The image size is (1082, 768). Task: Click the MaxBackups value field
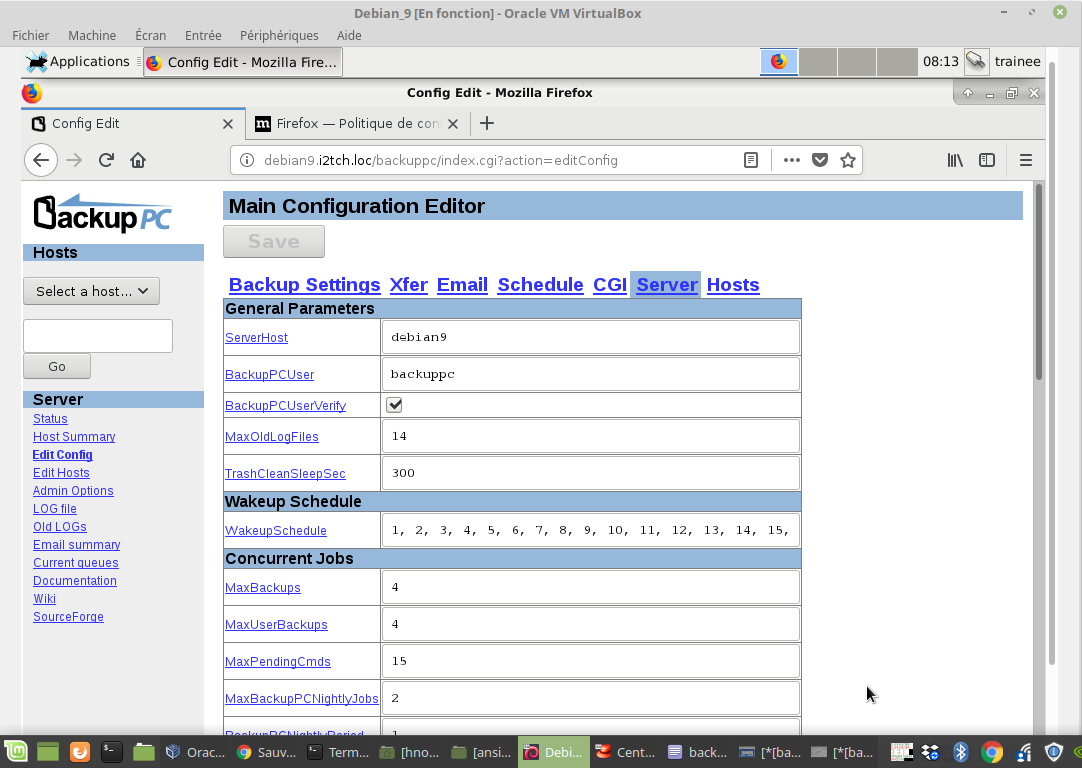click(x=590, y=587)
